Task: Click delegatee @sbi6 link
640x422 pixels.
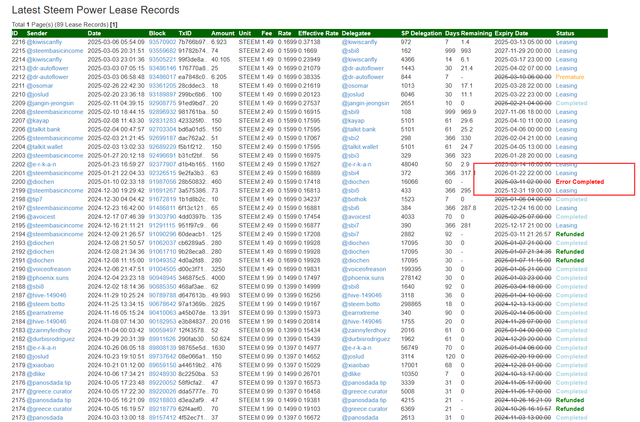Action: coord(350,208)
